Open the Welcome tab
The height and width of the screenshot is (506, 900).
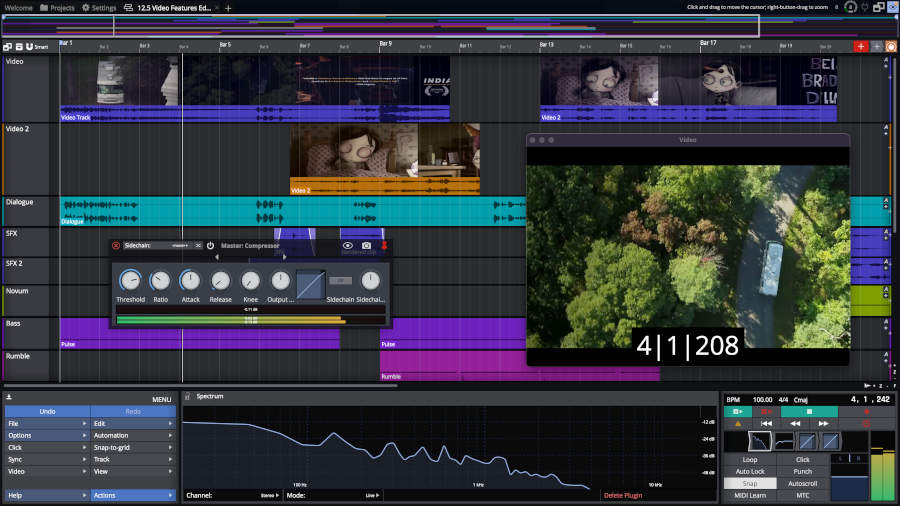point(18,7)
